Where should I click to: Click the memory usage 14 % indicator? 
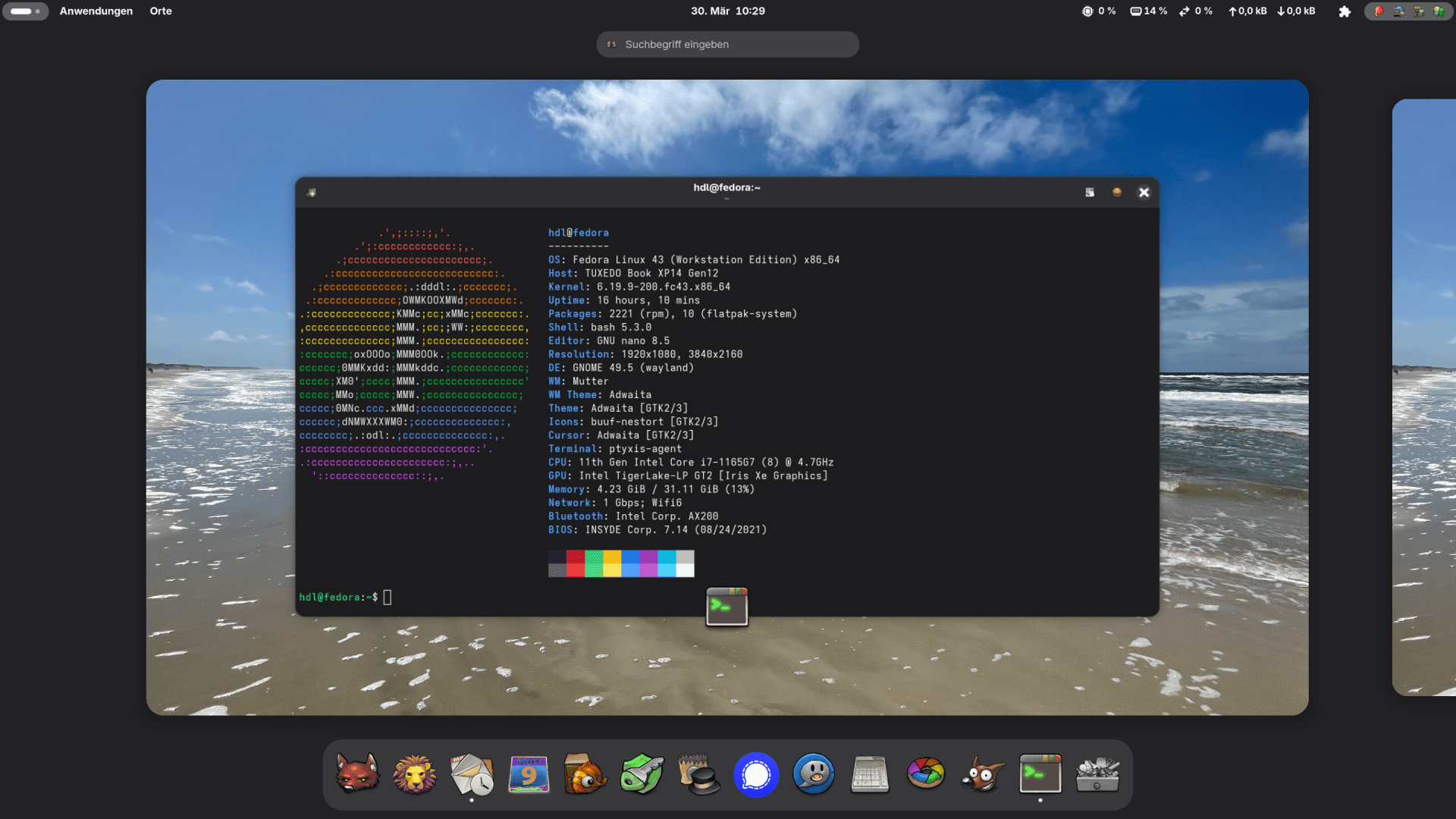point(1149,11)
